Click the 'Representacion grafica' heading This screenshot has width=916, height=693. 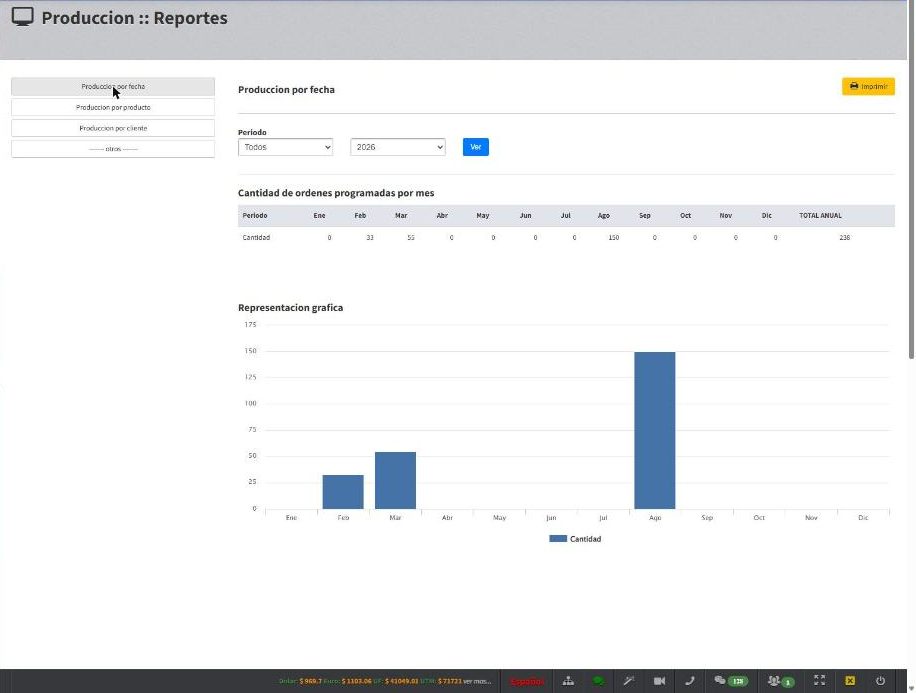(x=290, y=308)
